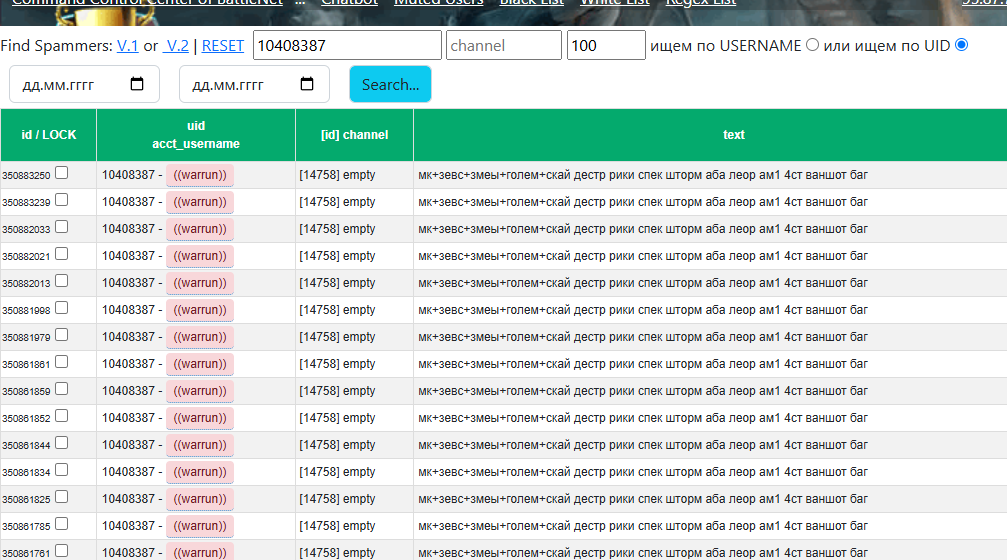Viewport: 1007px width, 560px height.
Task: Click the Search... button
Action: point(390,84)
